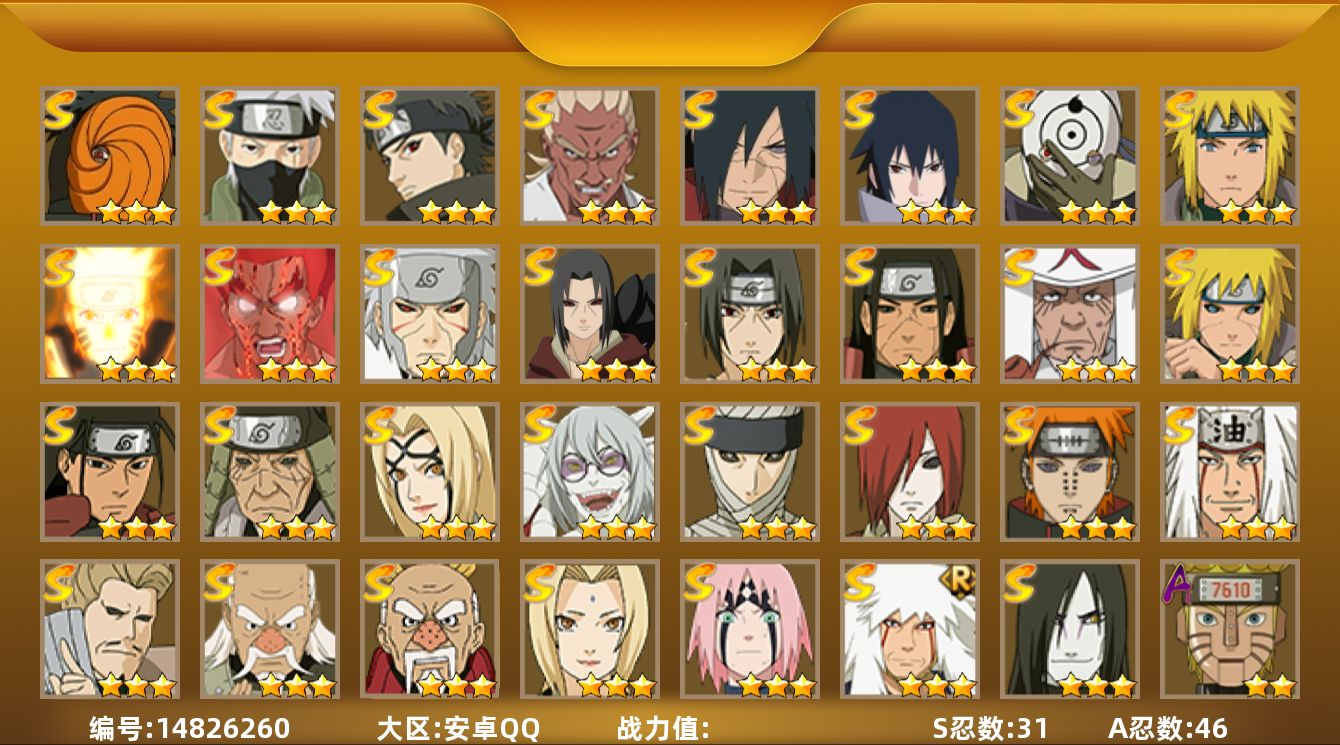Viewport: 1340px width, 745px height.
Task: Click the bandage-wrapped face ninja portrait
Action: coord(750,472)
